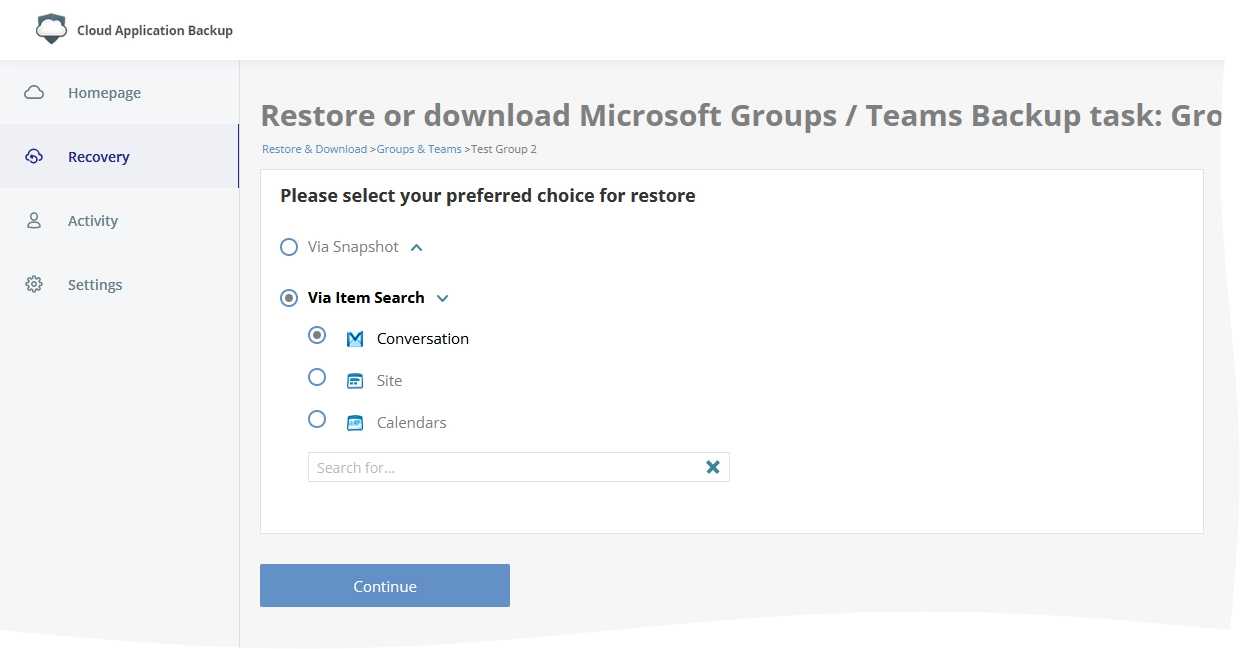Collapse the Via Item Search chevron
Viewport: 1240px width, 649px height.
[x=443, y=298]
